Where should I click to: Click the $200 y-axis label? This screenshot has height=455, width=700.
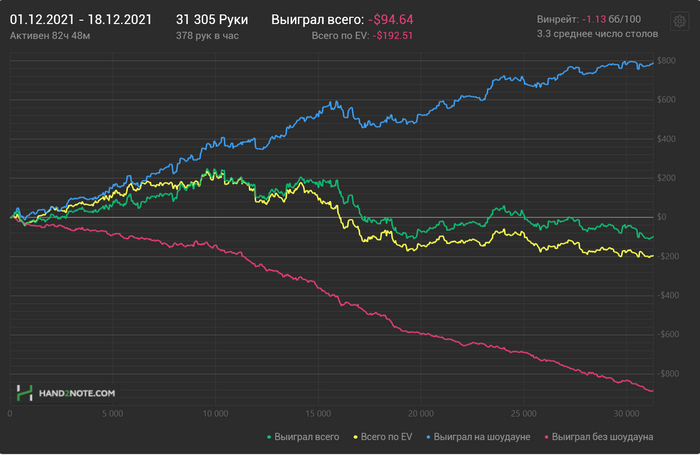(x=666, y=178)
